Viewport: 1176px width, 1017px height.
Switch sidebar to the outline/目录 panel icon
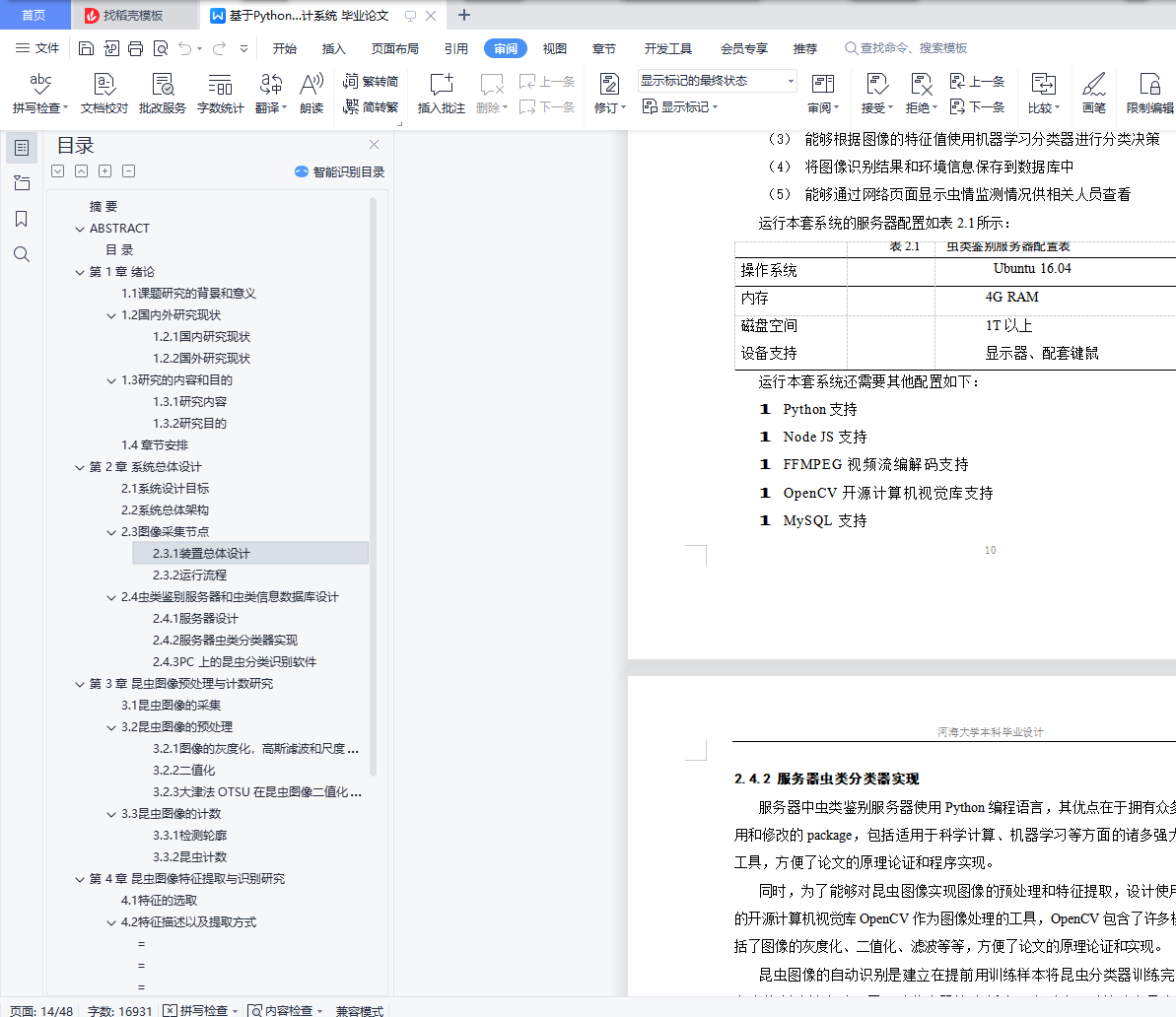[x=22, y=148]
